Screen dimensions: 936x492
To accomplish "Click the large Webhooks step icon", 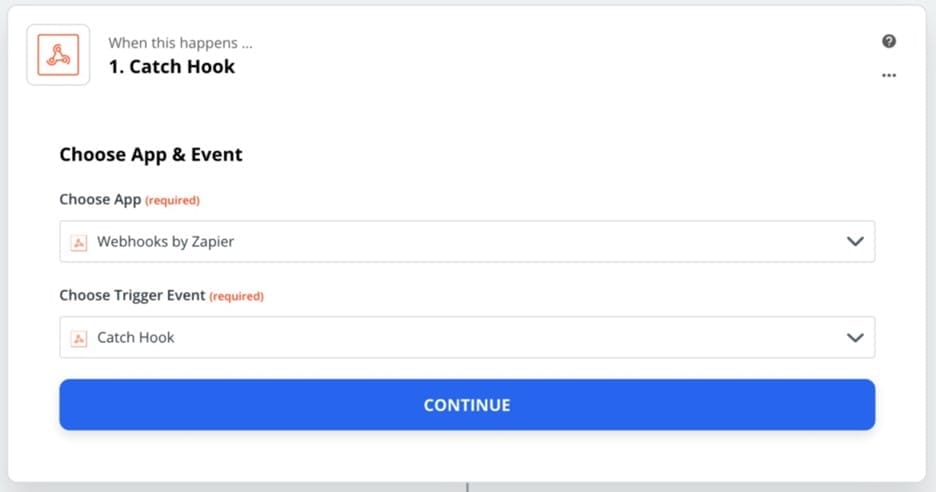I will click(x=58, y=55).
